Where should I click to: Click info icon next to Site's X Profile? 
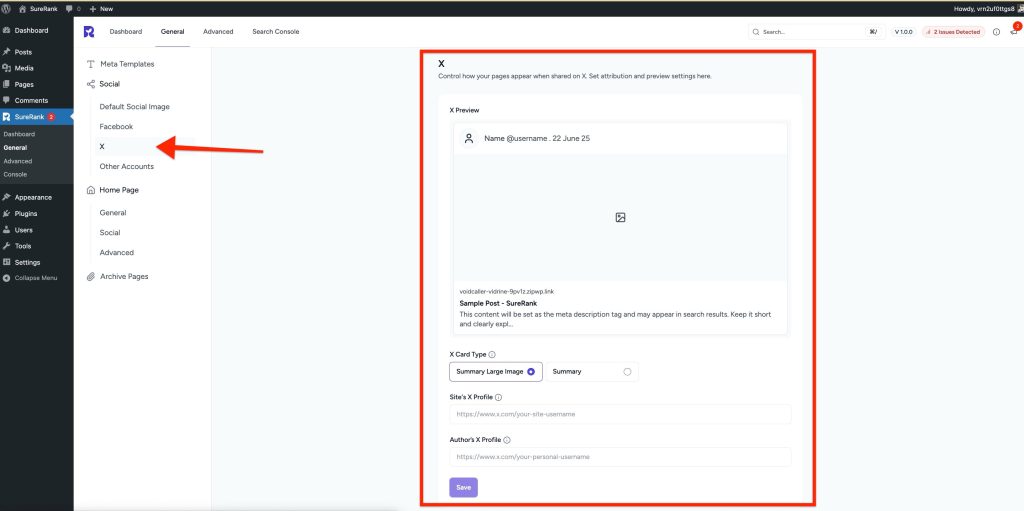(498, 397)
